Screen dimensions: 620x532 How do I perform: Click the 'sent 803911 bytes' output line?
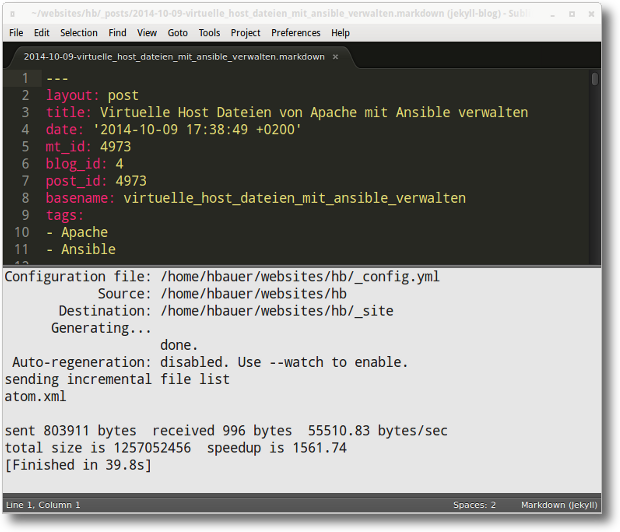226,431
